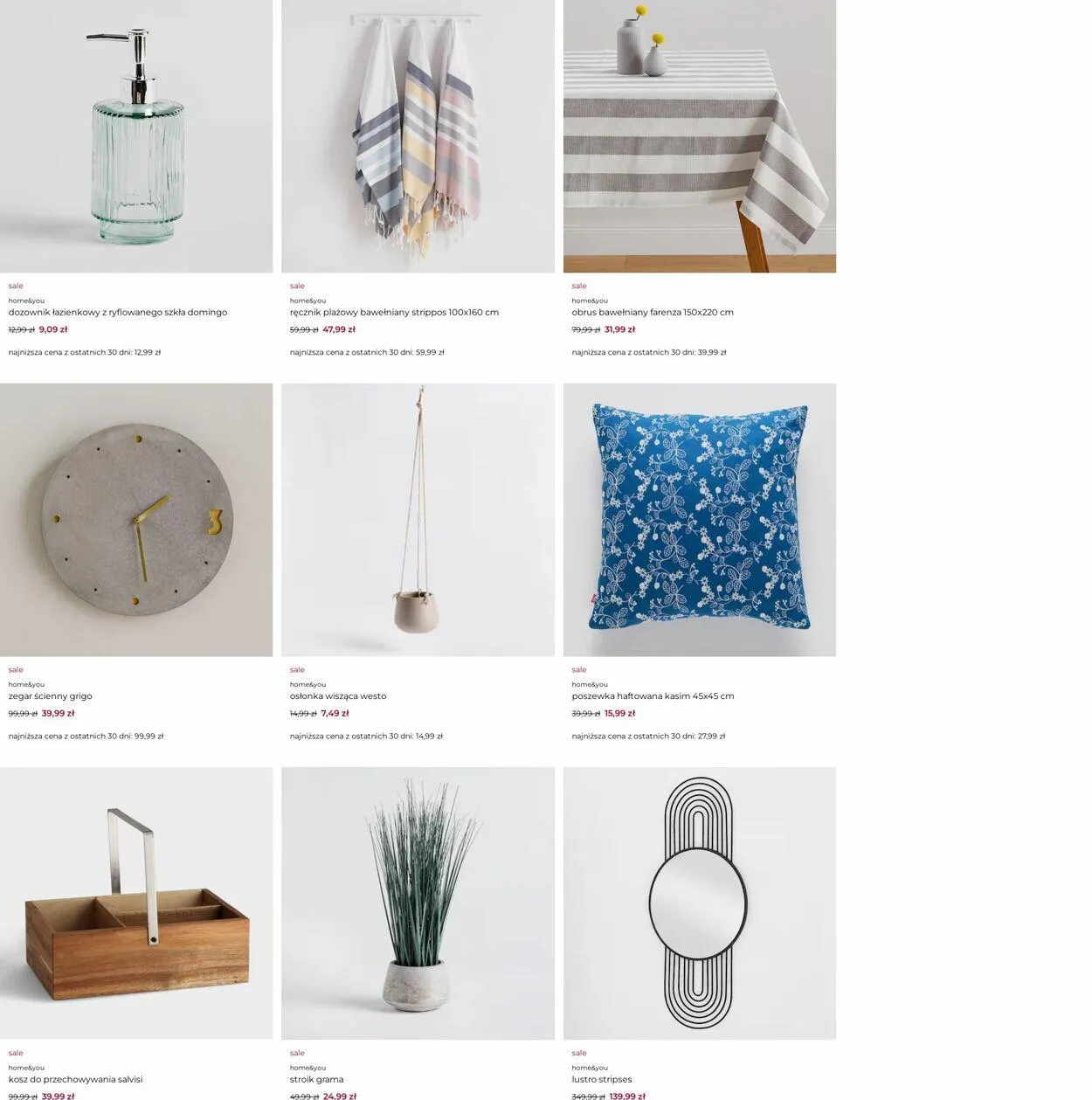
Task: Click 'dozownik łazienkowy z ryflowanego szkła domingo' link
Action: coord(118,312)
